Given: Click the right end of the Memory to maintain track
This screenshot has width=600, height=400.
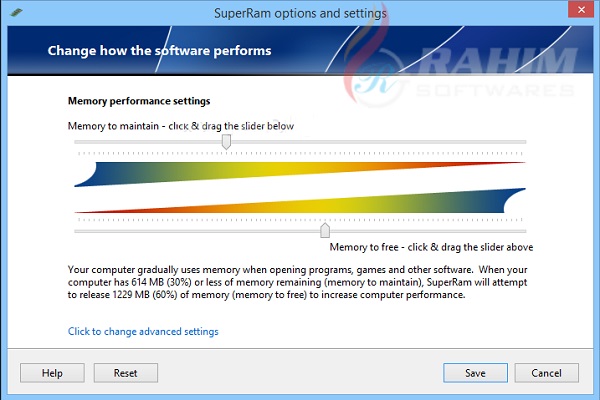Looking at the screenshot, I should pyautogui.click(x=522, y=142).
